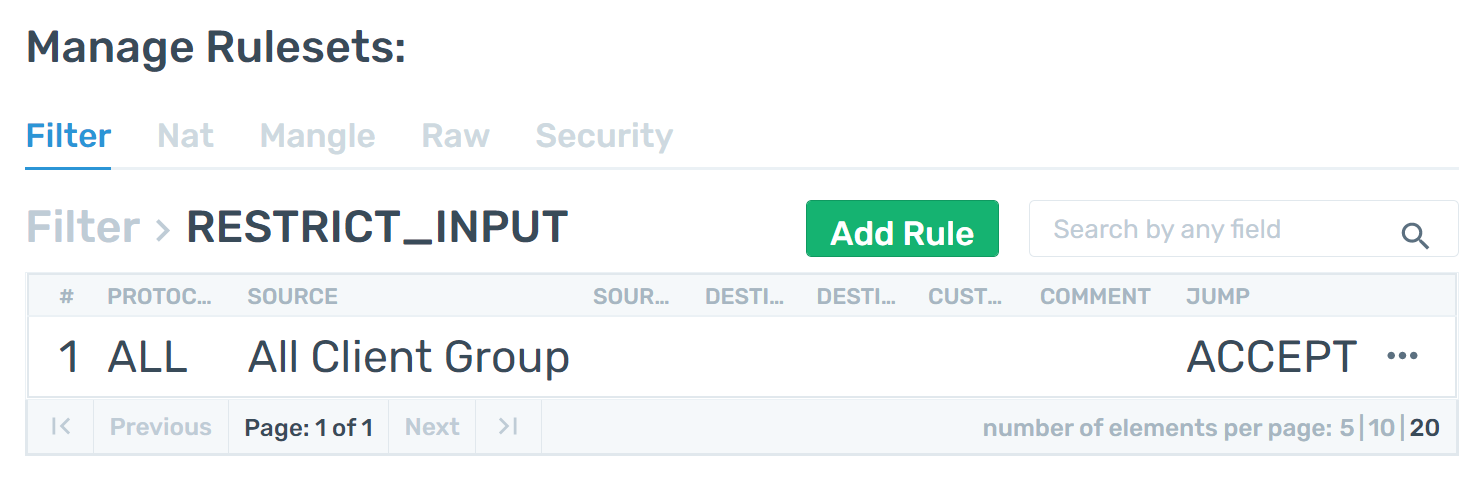The height and width of the screenshot is (492, 1473).
Task: Sort by the Protocol column header
Action: point(160,297)
